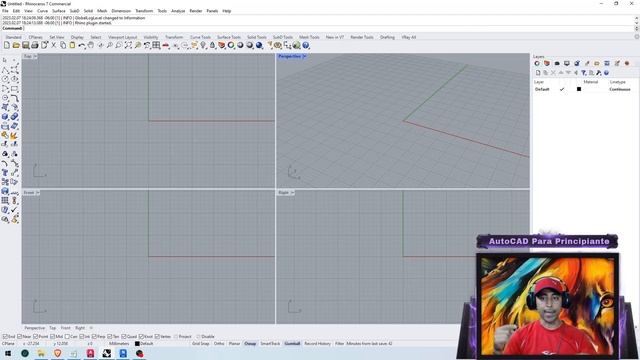Click the four viewports grid icon

point(156,45)
